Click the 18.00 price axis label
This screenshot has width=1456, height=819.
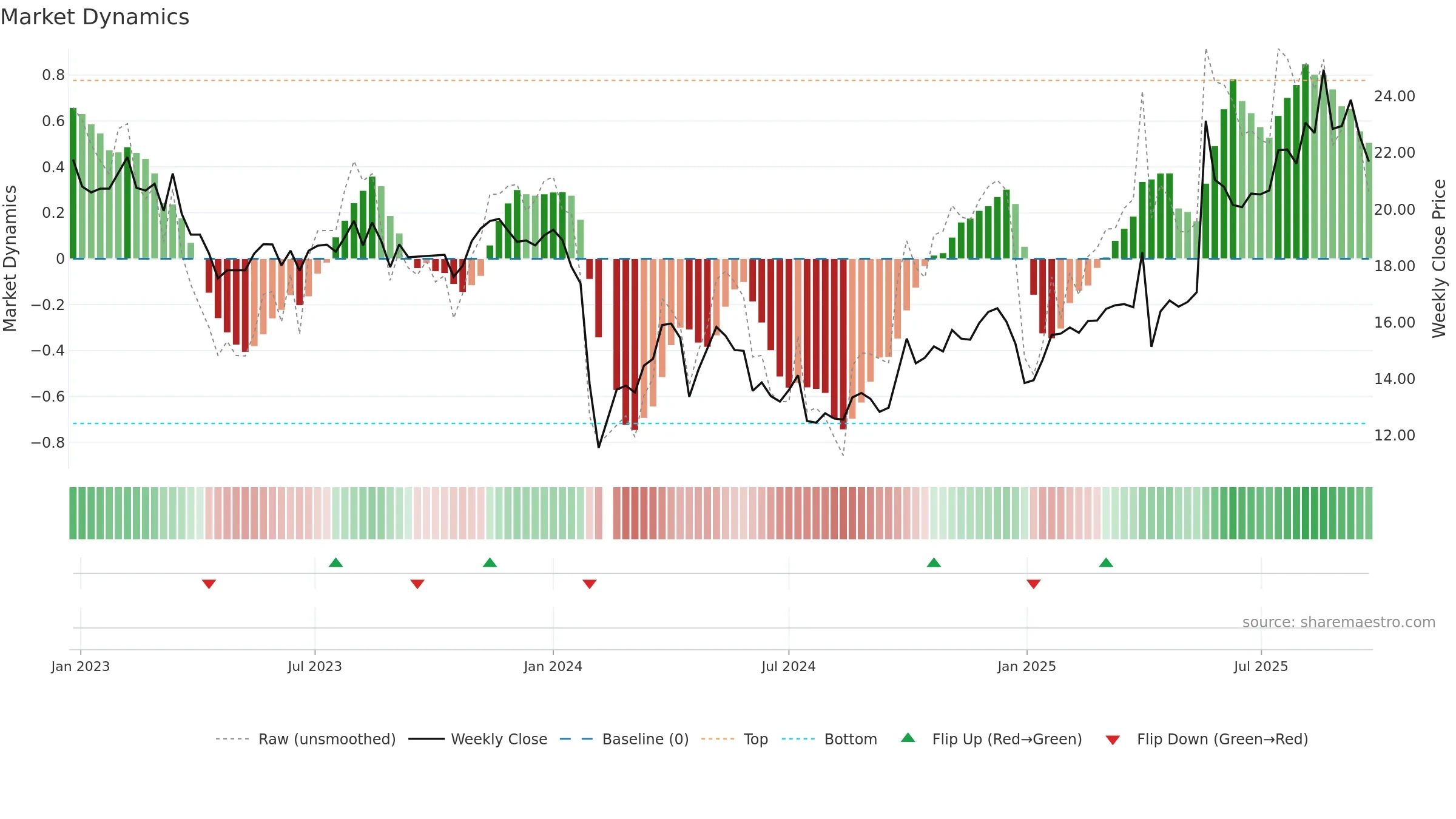pos(1395,266)
